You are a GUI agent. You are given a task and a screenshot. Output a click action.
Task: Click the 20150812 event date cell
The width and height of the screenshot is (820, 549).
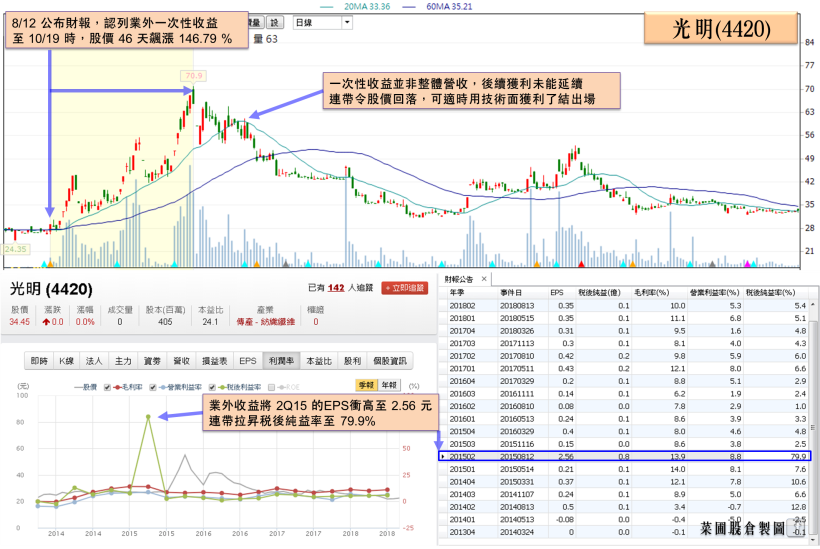(x=517, y=456)
